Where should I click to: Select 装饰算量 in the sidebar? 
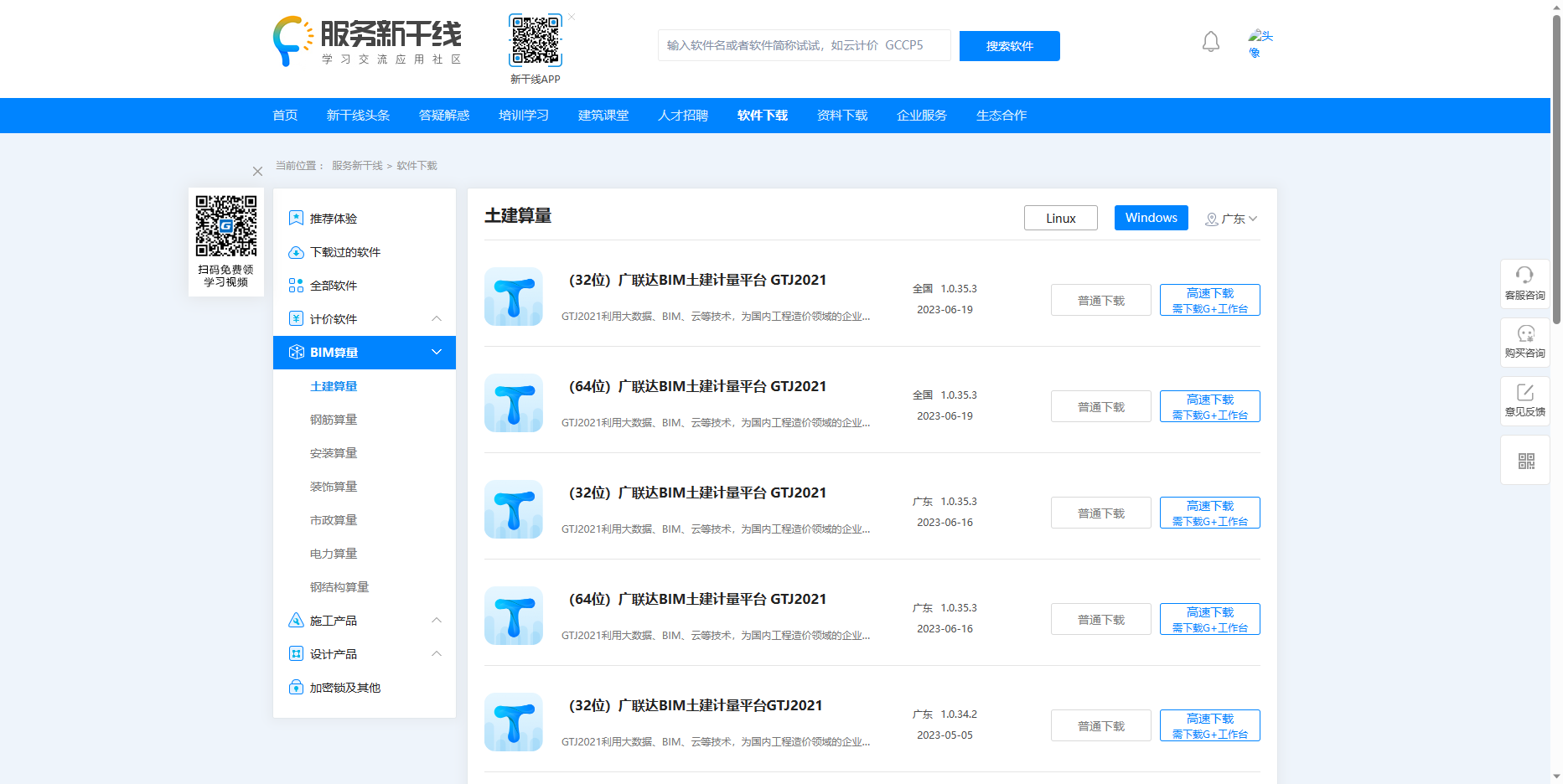pos(334,487)
